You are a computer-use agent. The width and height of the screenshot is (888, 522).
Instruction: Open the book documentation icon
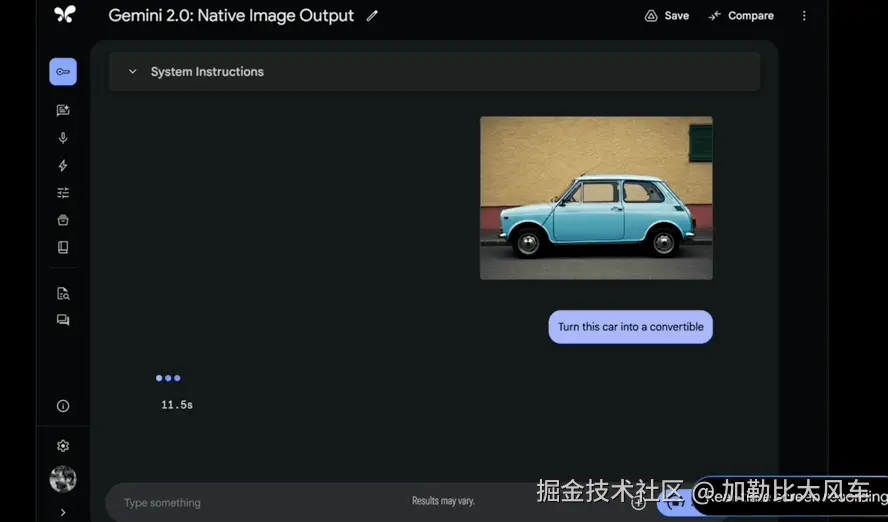(63, 247)
